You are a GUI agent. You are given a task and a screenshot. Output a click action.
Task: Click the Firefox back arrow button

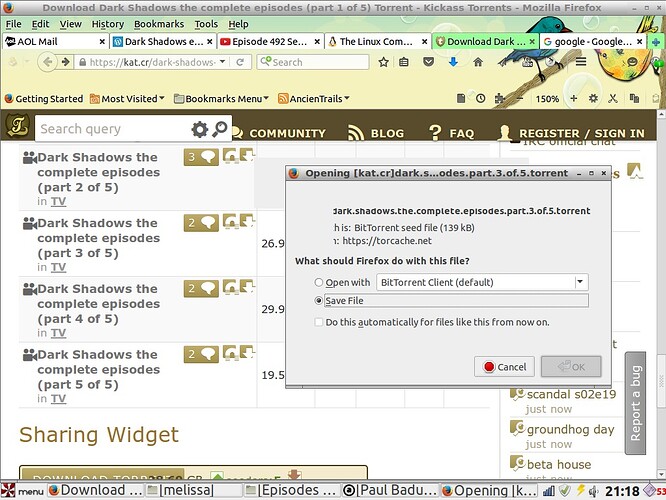(x=47, y=62)
